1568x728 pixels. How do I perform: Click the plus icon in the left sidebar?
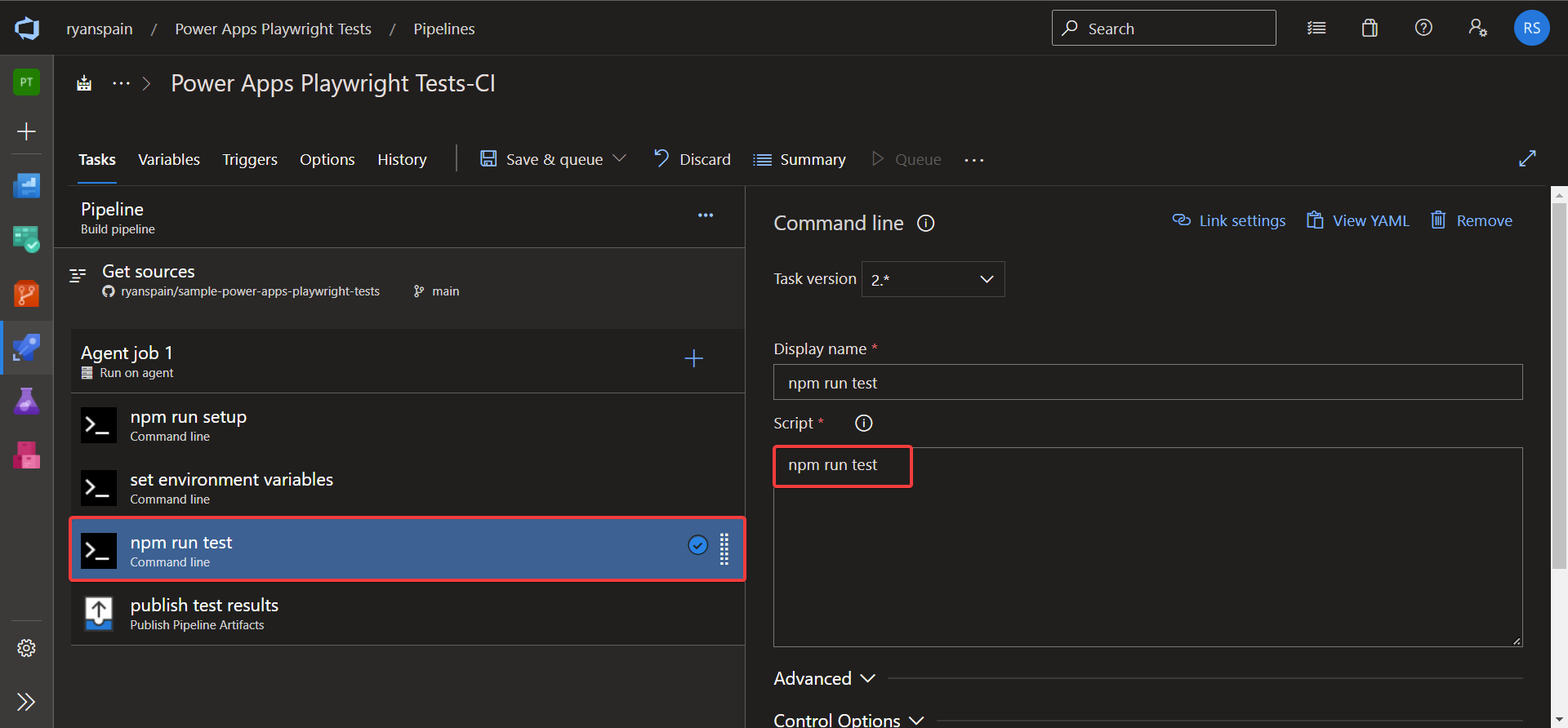coord(26,131)
